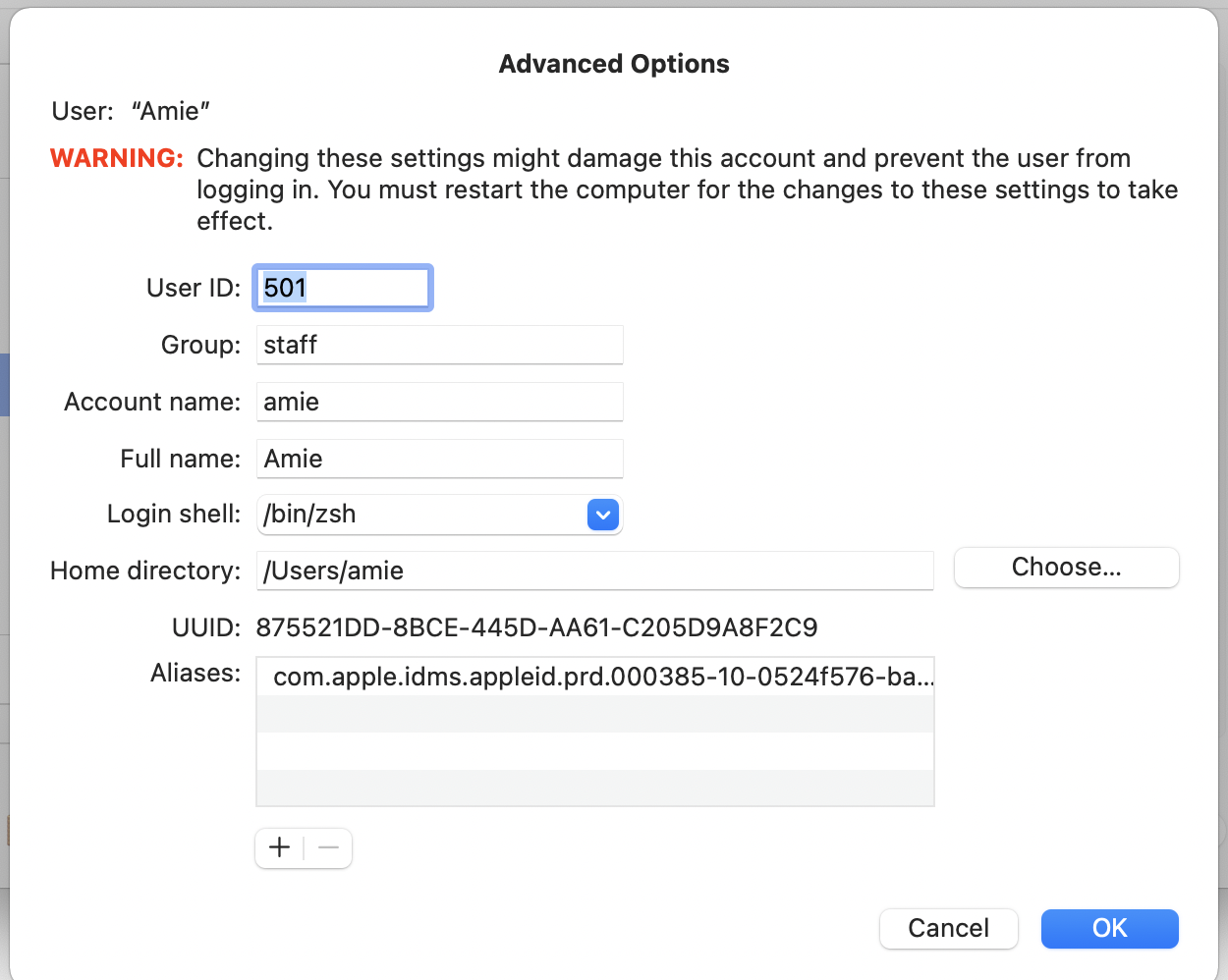Image resolution: width=1228 pixels, height=980 pixels.
Task: Click the User "Amie" label text
Action: (x=131, y=112)
